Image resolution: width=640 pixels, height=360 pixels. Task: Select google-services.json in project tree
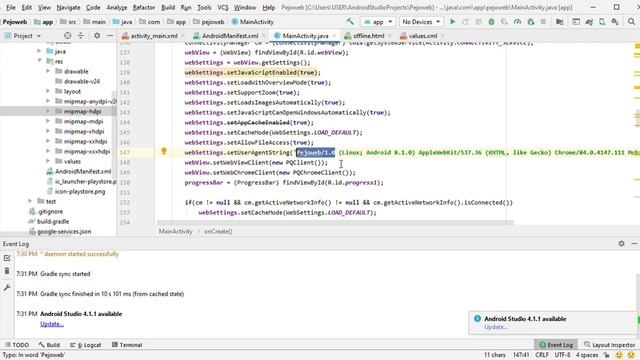pos(64,231)
